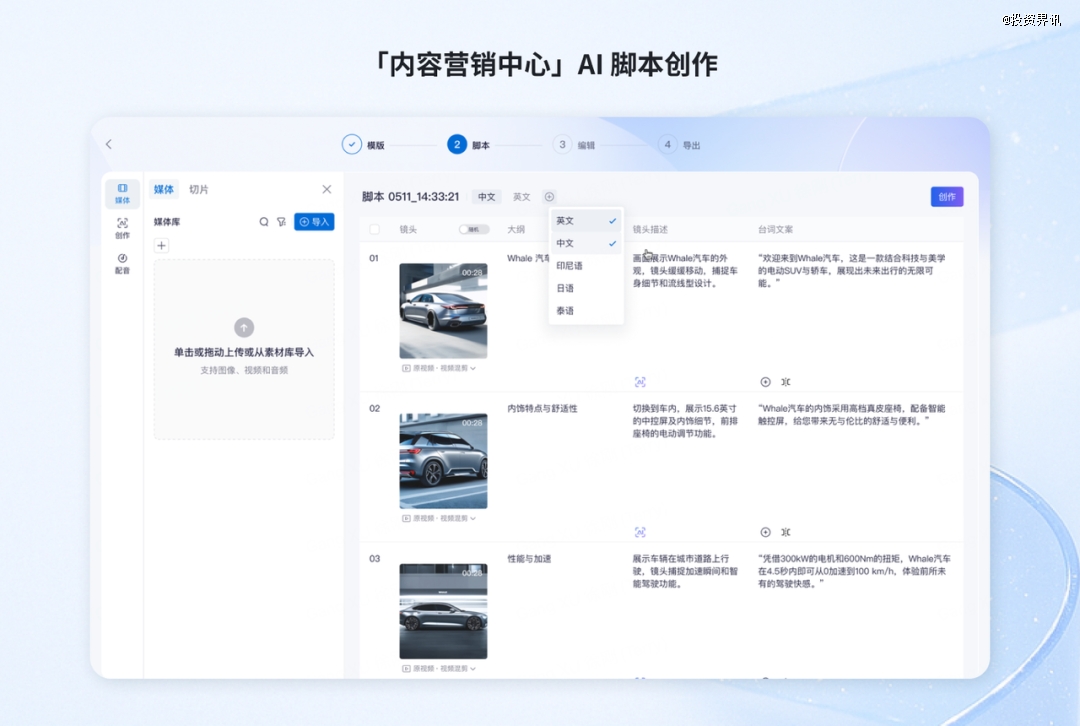The width and height of the screenshot is (1080, 726).
Task: Click AI icon under shot 02 description
Action: click(x=640, y=532)
